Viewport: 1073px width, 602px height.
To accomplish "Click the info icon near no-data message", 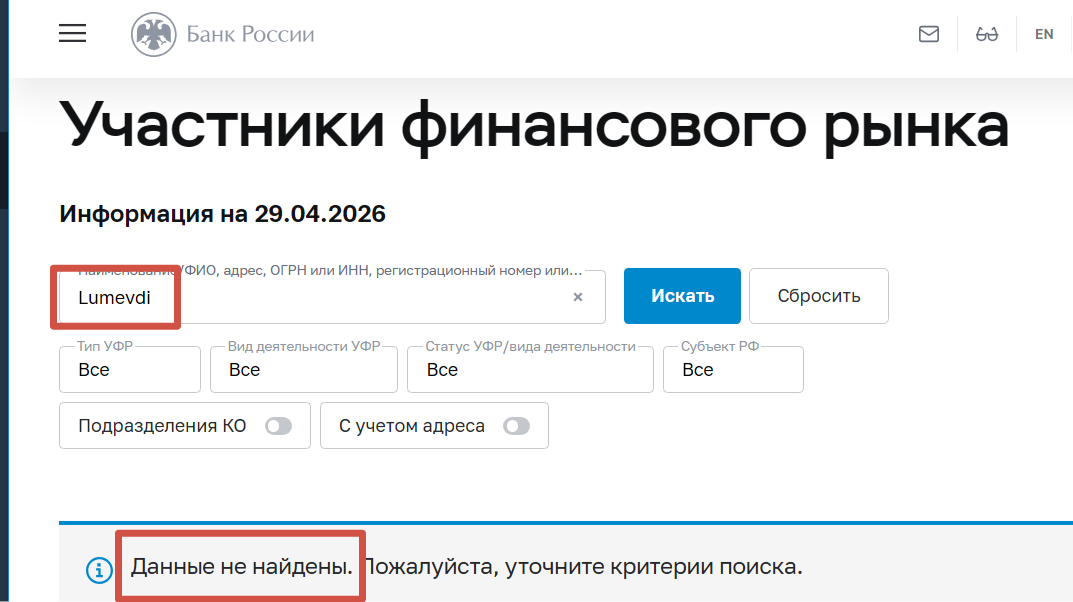I will coord(99,569).
